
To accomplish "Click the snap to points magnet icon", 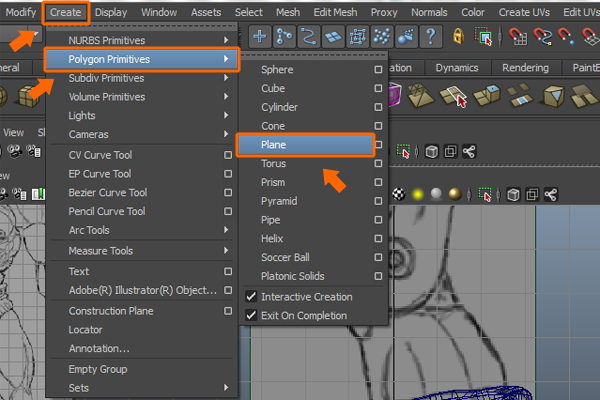I will 566,37.
